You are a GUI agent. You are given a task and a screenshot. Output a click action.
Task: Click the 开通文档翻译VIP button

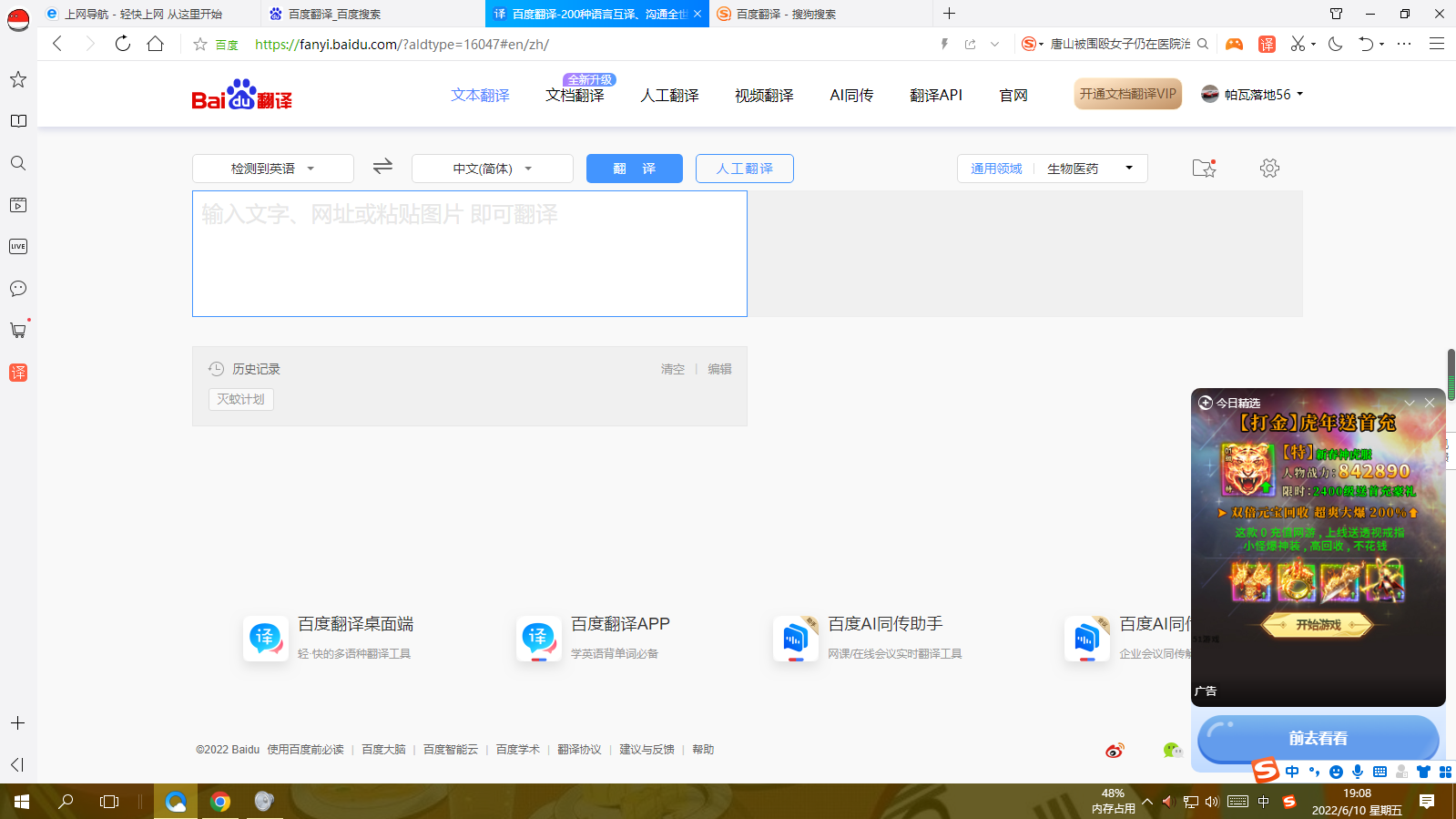(1128, 94)
